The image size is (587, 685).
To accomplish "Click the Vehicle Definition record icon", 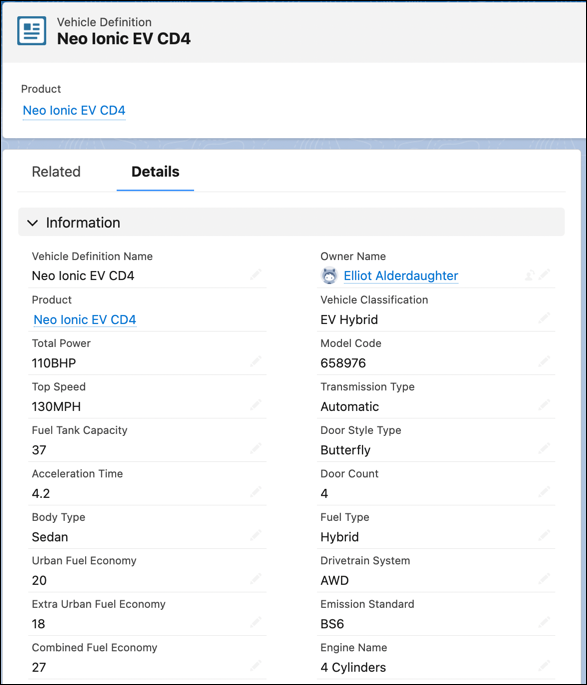I will (31, 31).
